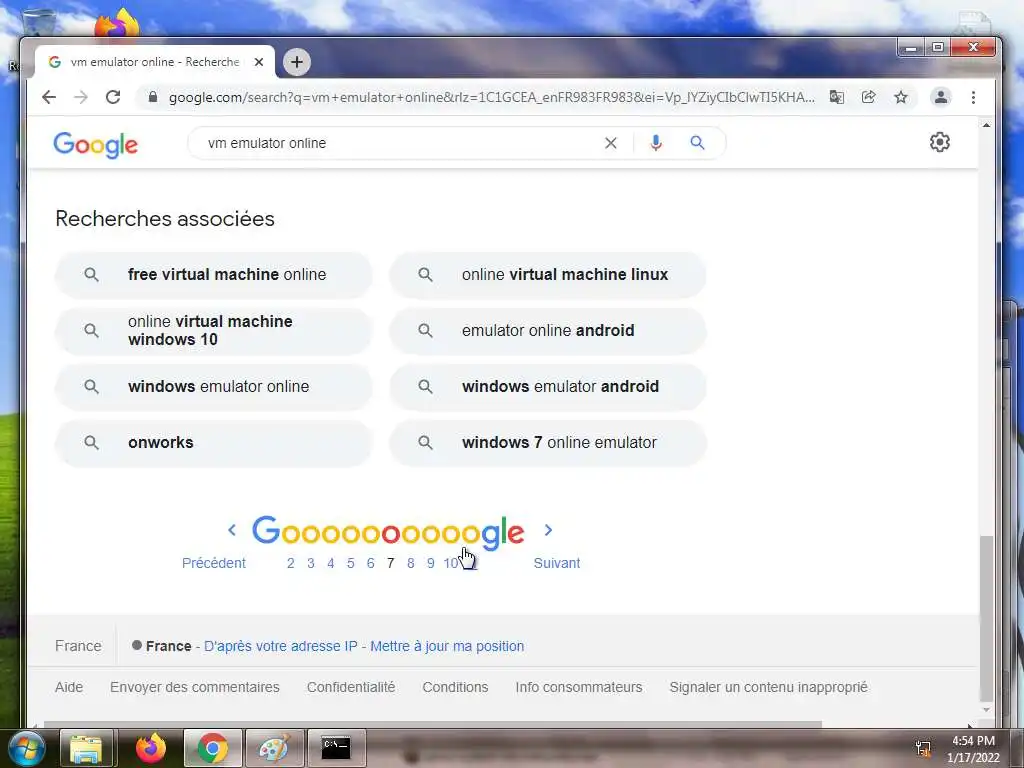1024x768 pixels.
Task: Click Signaler un contenu inapproprié
Action: point(768,687)
